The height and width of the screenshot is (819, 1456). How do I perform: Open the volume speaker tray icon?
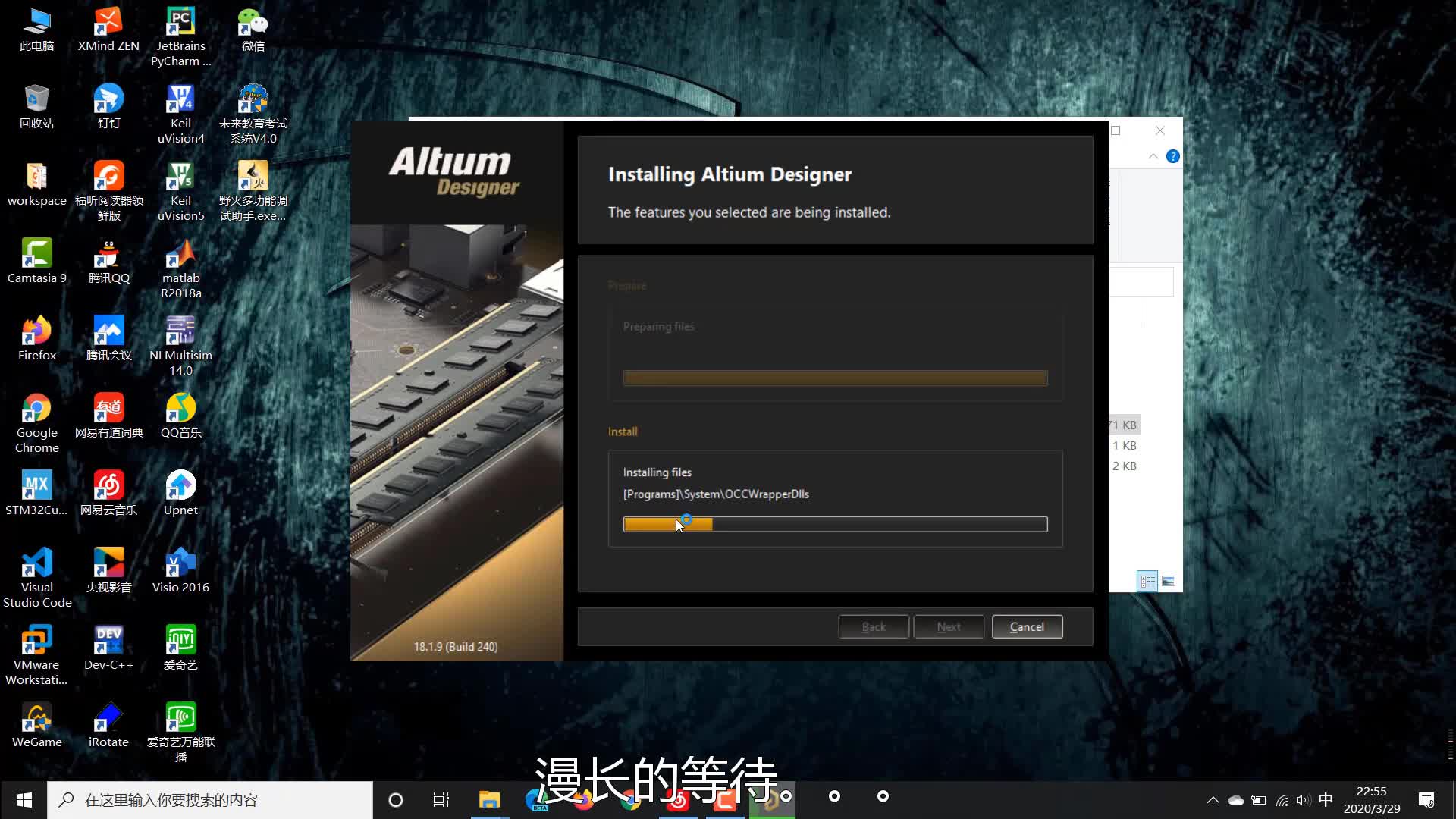(1304, 800)
